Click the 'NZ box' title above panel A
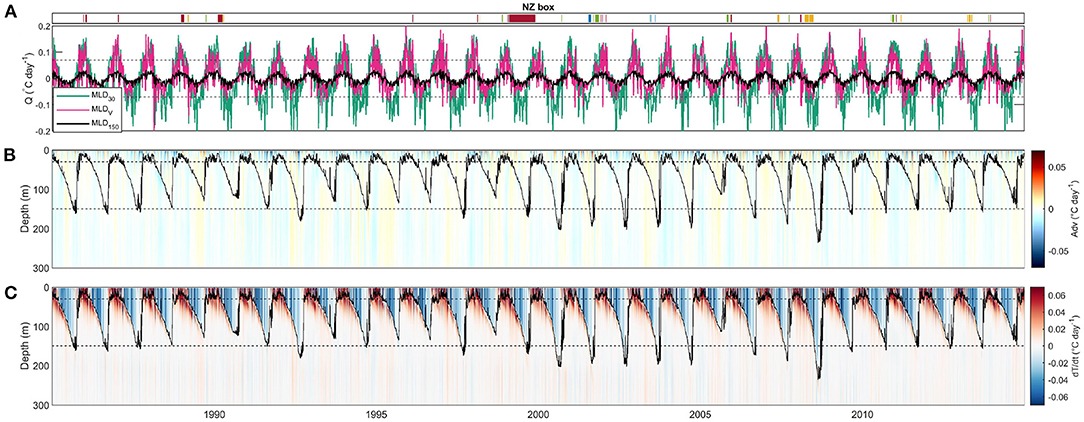The image size is (1084, 422). [537, 6]
